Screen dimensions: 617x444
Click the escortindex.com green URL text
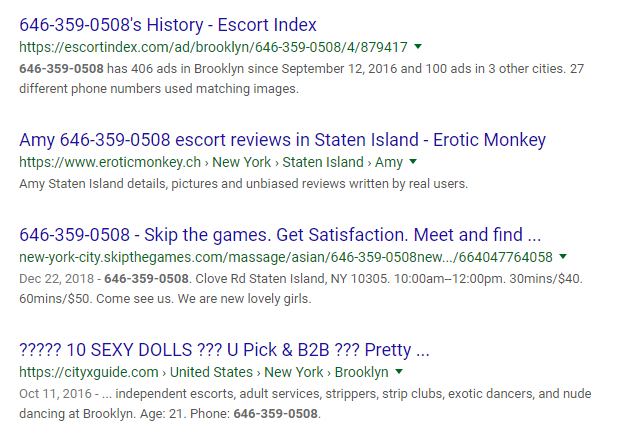pyautogui.click(x=213, y=46)
